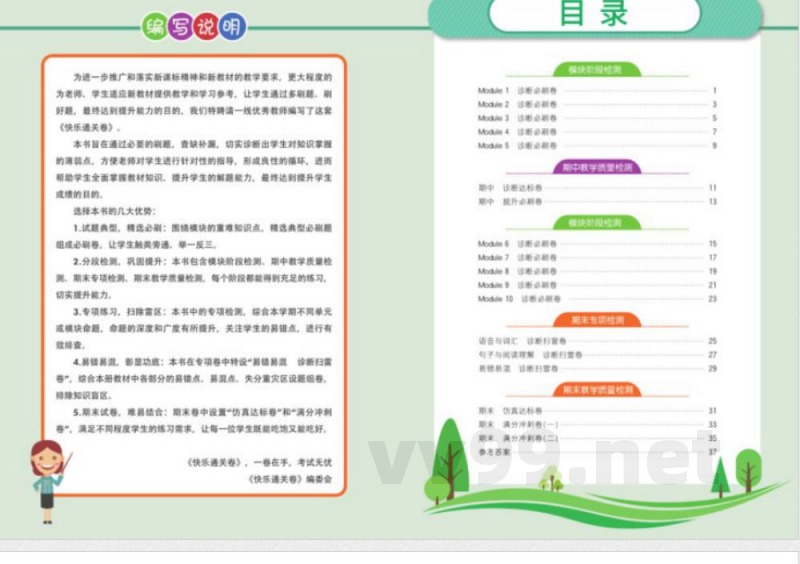The width and height of the screenshot is (800, 564).
Task: Open the 语音与词汇 诊断扫雷卷 entry
Action: click(597, 341)
